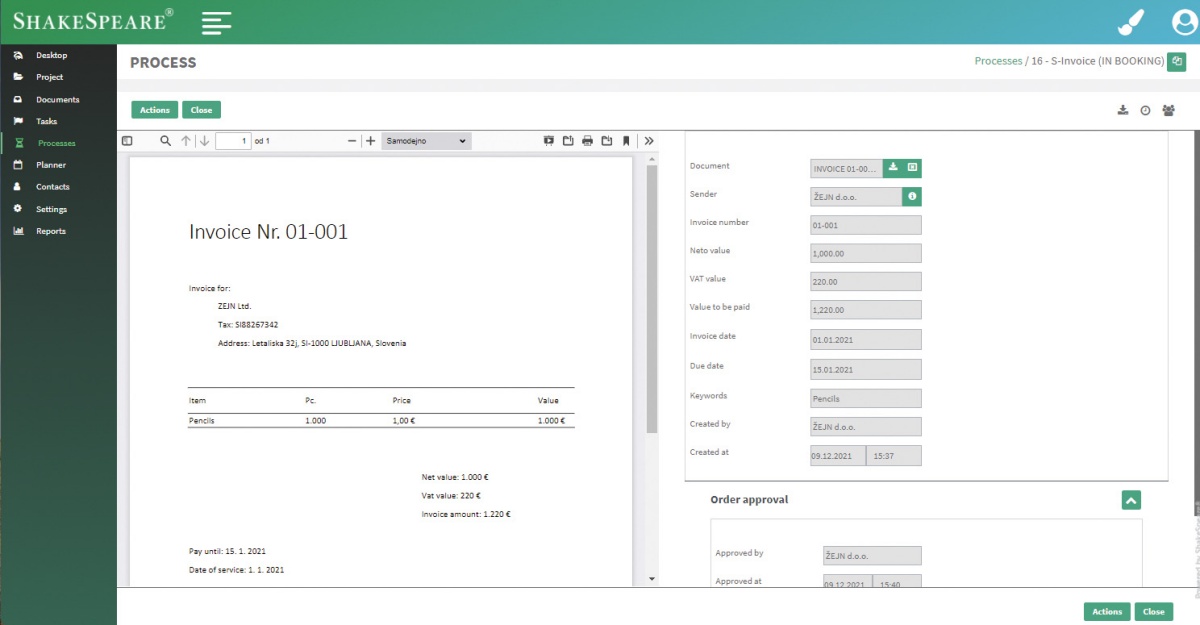Toggle the hamburger menu in header
Image resolution: width=1200 pixels, height=625 pixels.
click(x=216, y=22)
